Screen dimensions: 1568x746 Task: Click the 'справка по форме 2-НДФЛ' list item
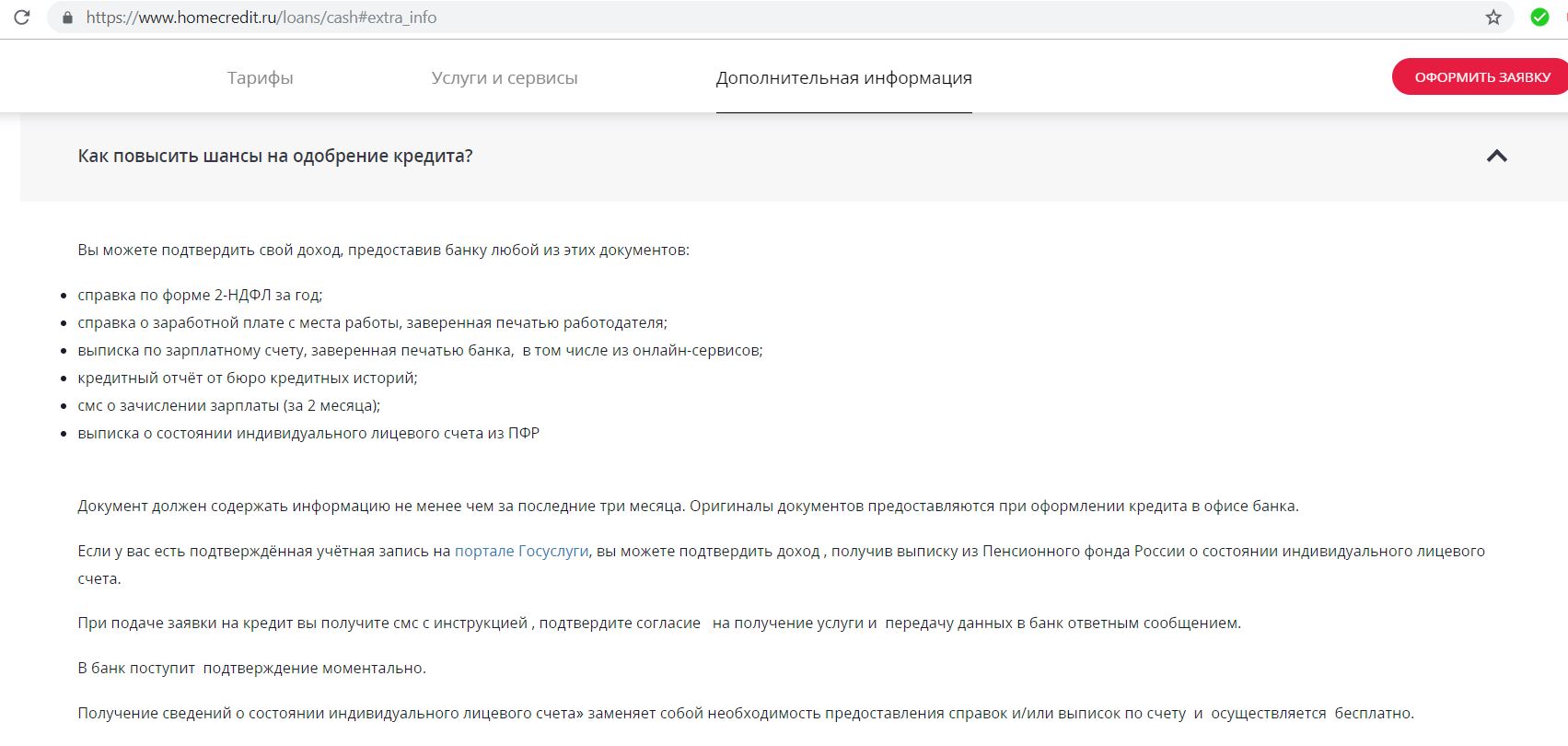click(x=200, y=296)
